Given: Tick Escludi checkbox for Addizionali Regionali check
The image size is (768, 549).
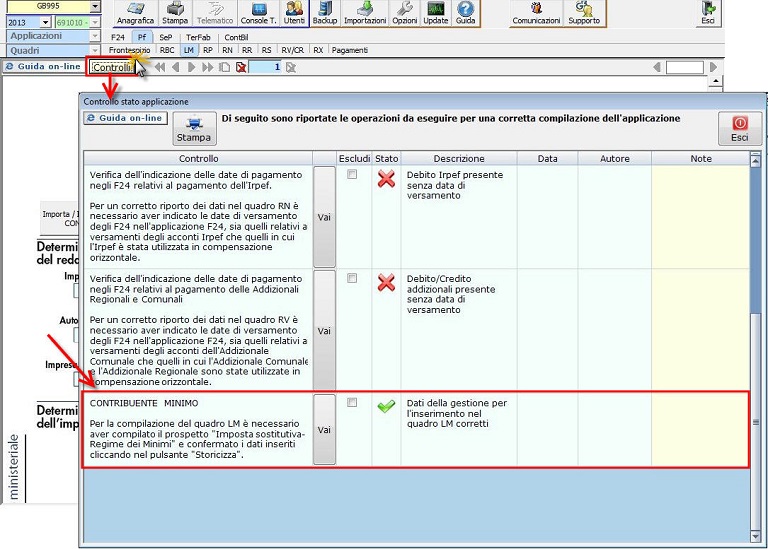Looking at the screenshot, I should pos(352,278).
